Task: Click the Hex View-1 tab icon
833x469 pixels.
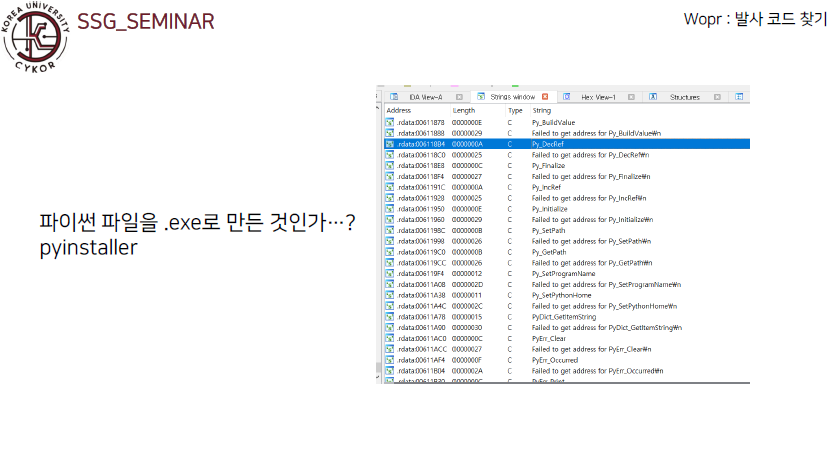Action: [566, 97]
